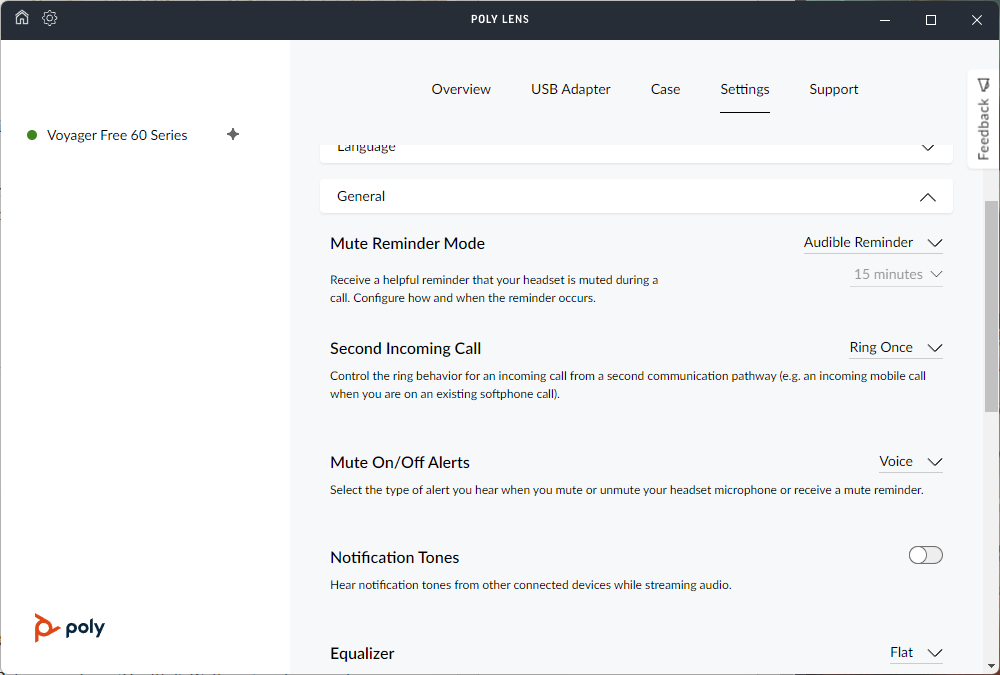Image resolution: width=1000 pixels, height=675 pixels.
Task: Open the Case tab
Action: pyautogui.click(x=665, y=89)
